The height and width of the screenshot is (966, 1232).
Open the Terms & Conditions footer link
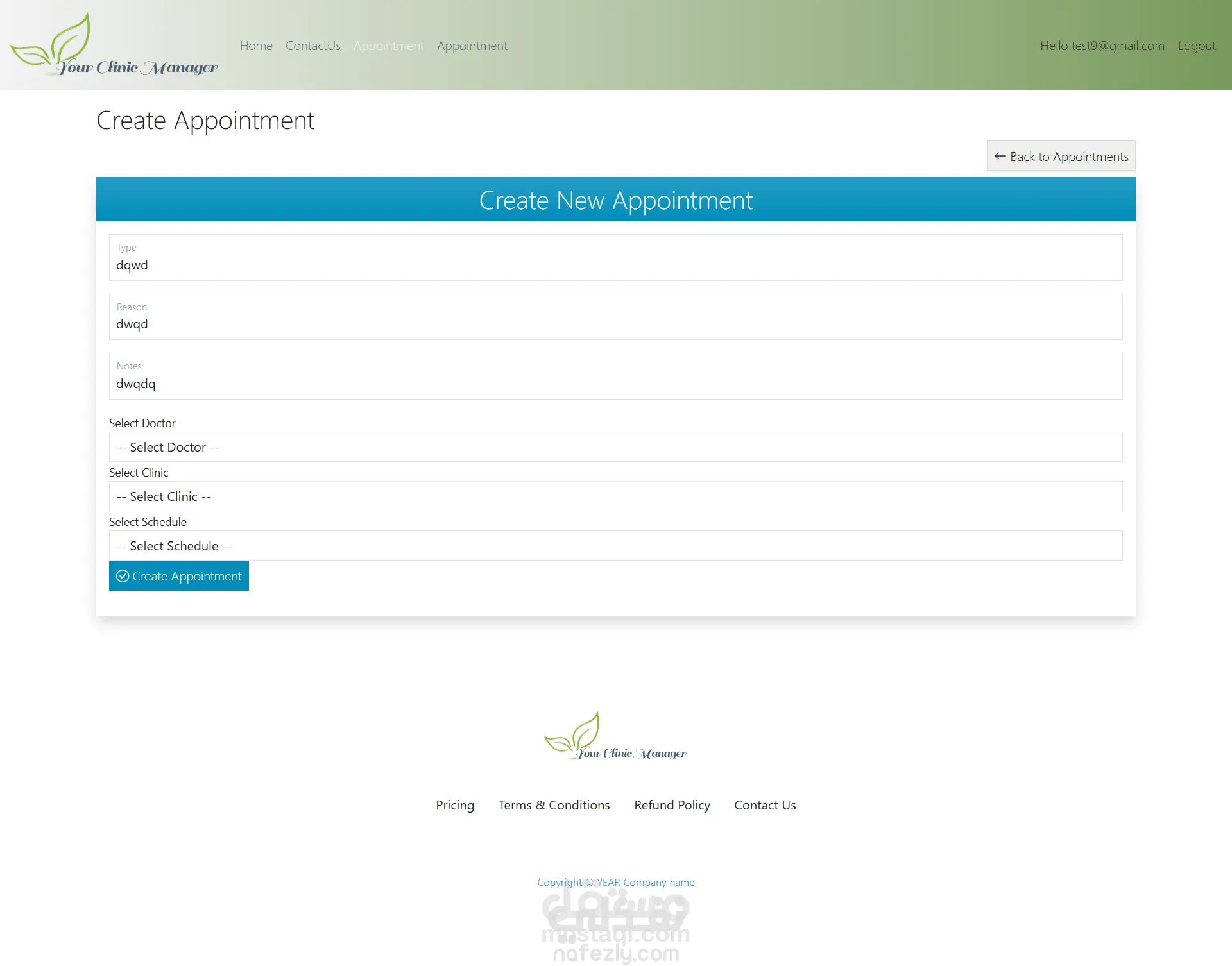[554, 805]
